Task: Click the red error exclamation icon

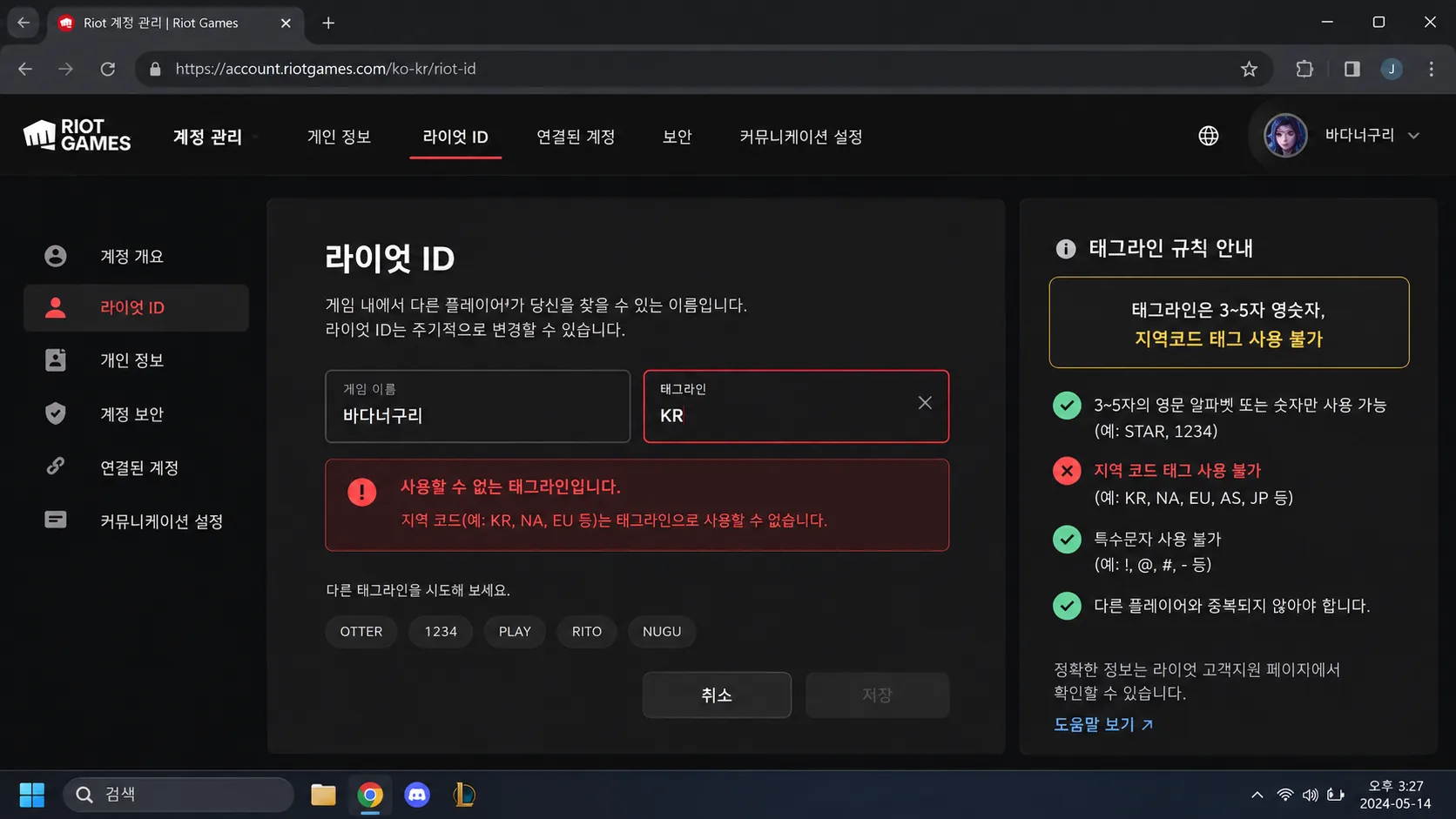Action: (x=361, y=492)
